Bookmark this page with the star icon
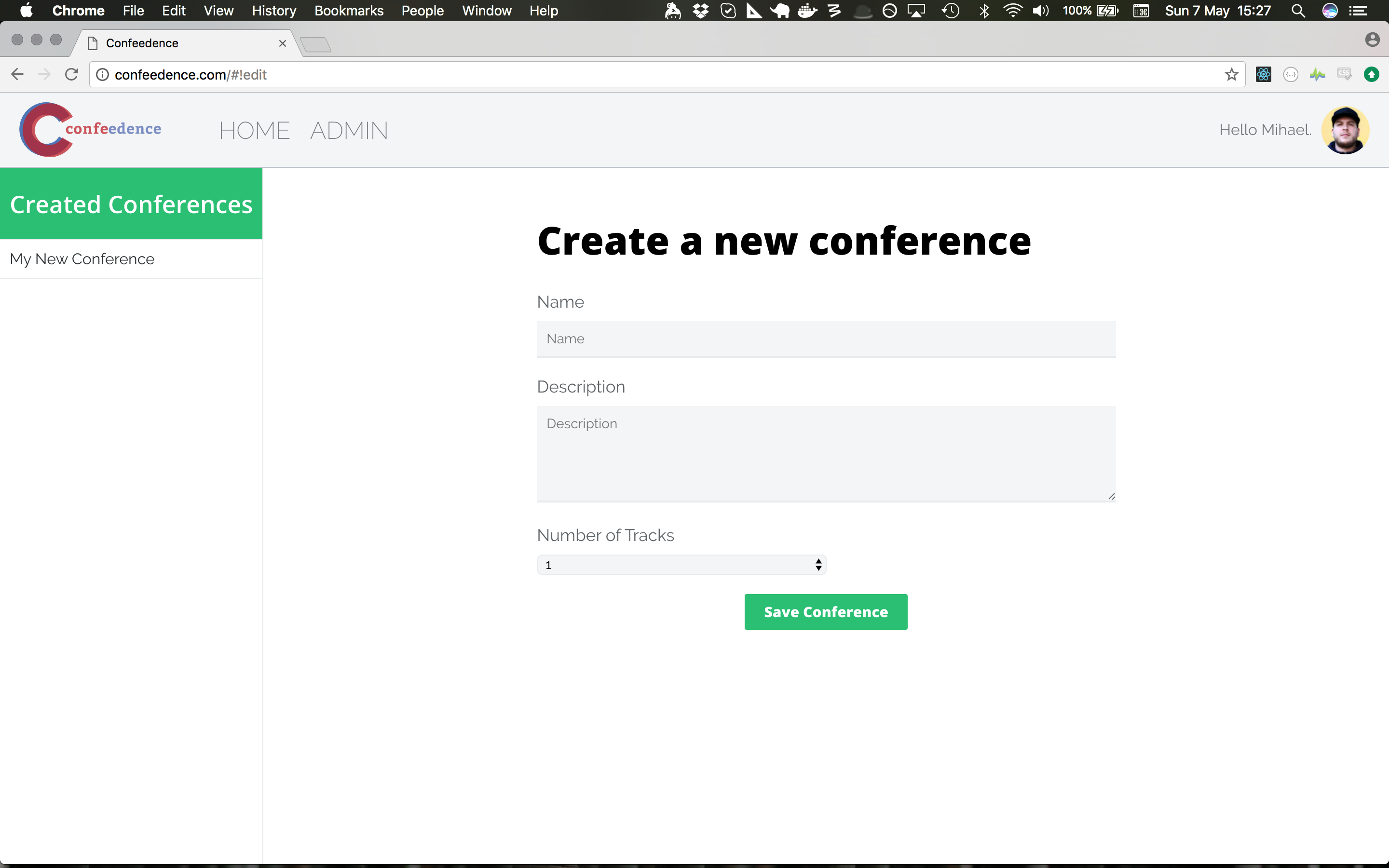Image resolution: width=1389 pixels, height=868 pixels. pyautogui.click(x=1231, y=75)
